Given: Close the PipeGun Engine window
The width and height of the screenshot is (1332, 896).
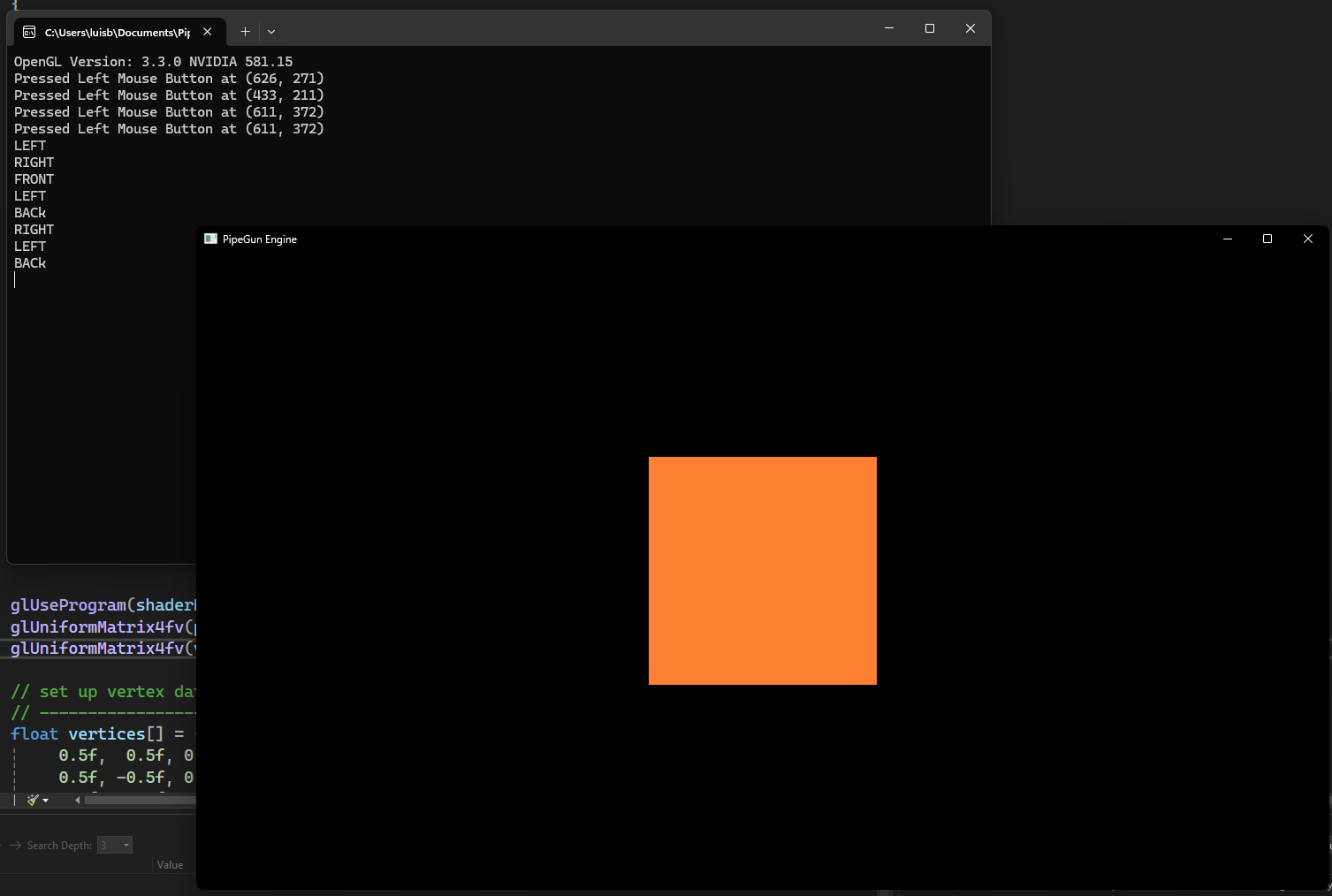Looking at the screenshot, I should click(1307, 239).
